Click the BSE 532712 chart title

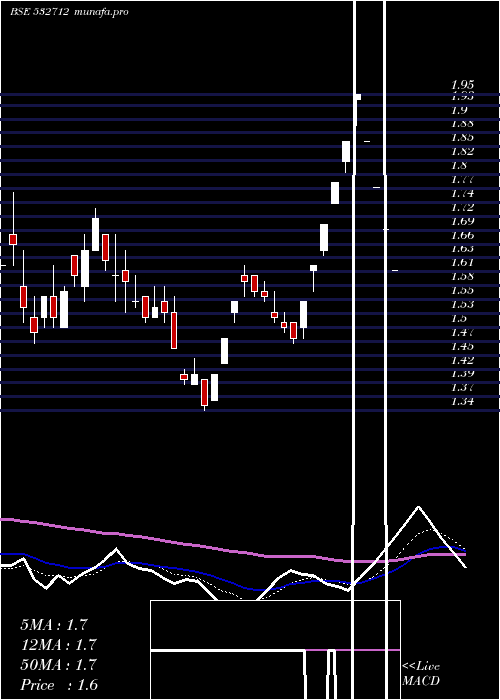pos(40,12)
